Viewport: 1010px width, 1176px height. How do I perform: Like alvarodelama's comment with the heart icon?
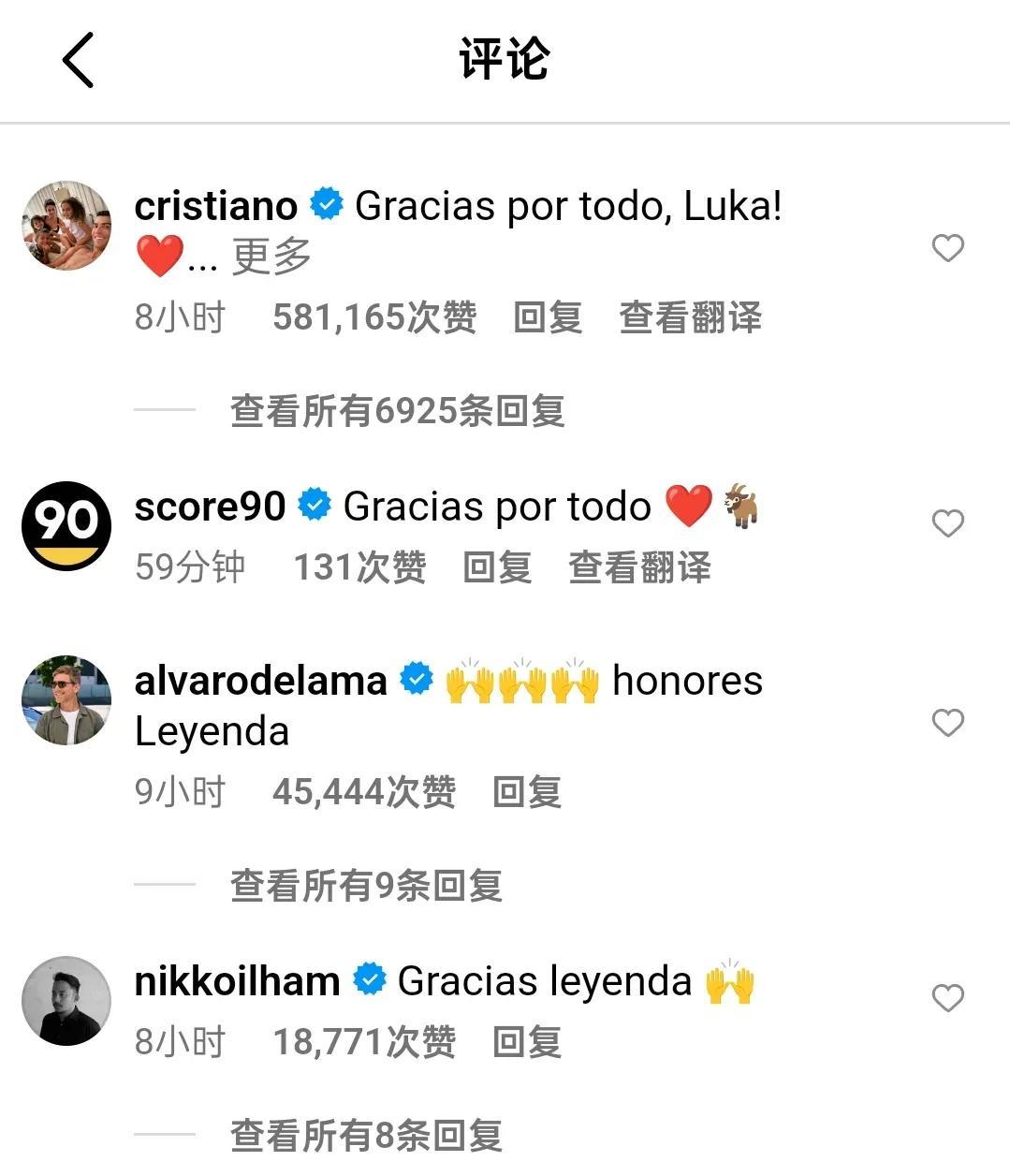947,723
